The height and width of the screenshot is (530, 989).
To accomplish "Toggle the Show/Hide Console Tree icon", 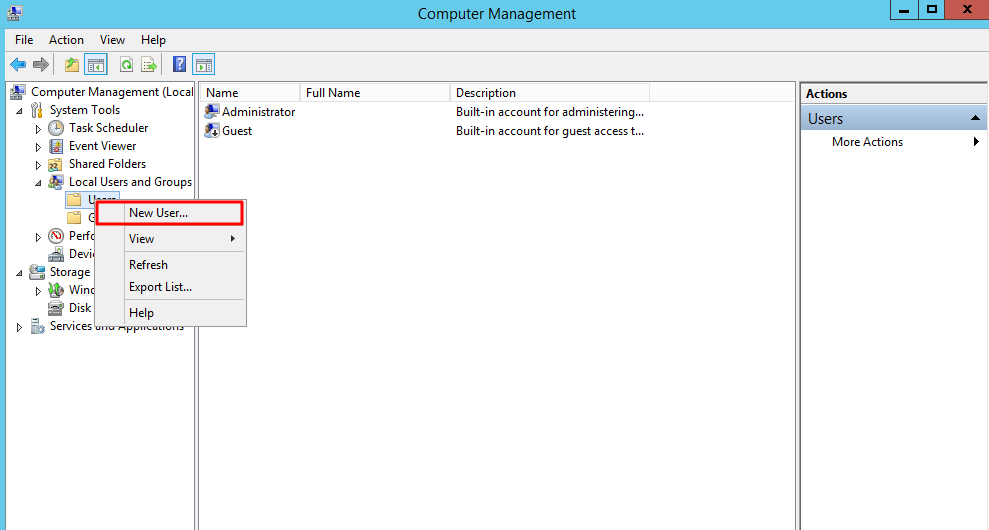I will pyautogui.click(x=96, y=64).
